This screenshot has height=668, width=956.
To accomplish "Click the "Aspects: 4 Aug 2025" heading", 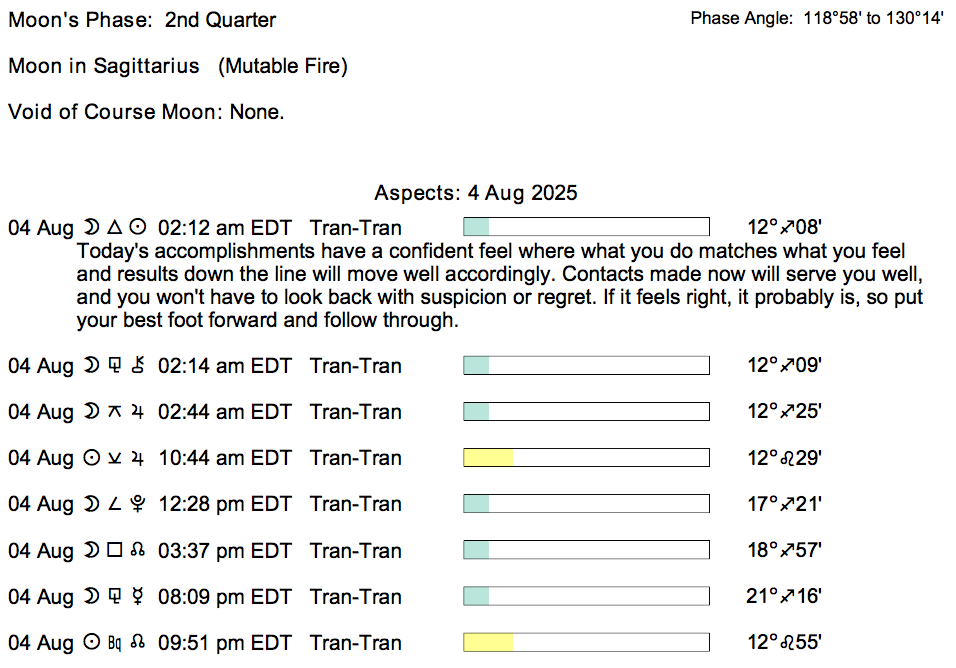I will point(476,192).
